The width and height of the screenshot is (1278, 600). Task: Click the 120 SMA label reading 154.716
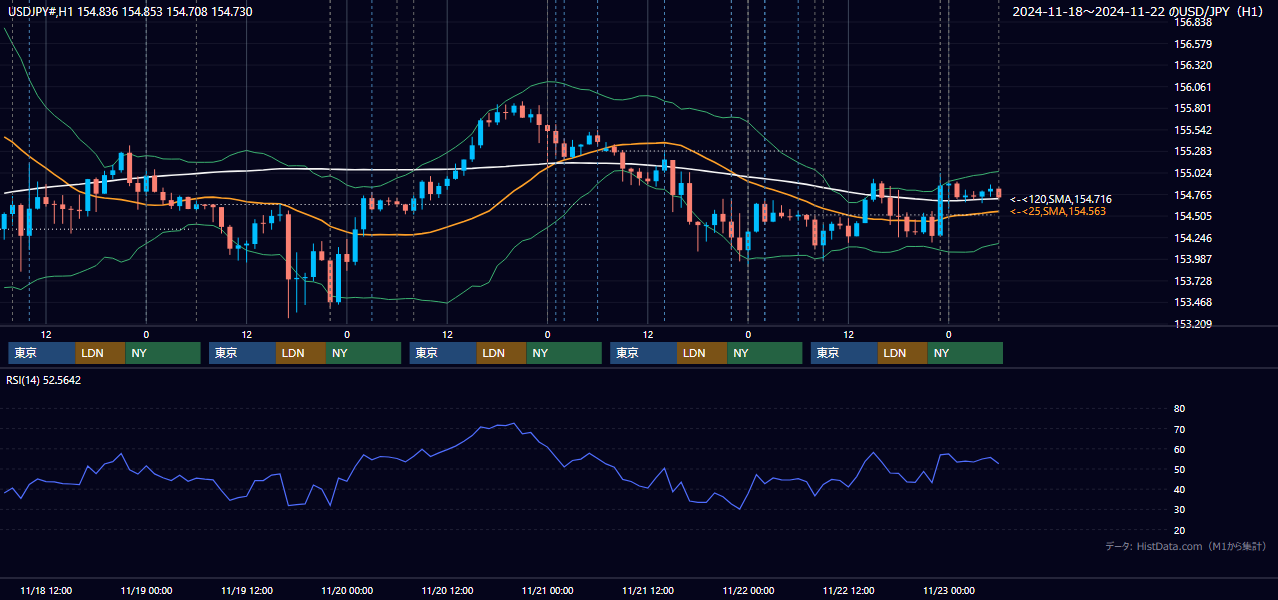tap(1061, 200)
